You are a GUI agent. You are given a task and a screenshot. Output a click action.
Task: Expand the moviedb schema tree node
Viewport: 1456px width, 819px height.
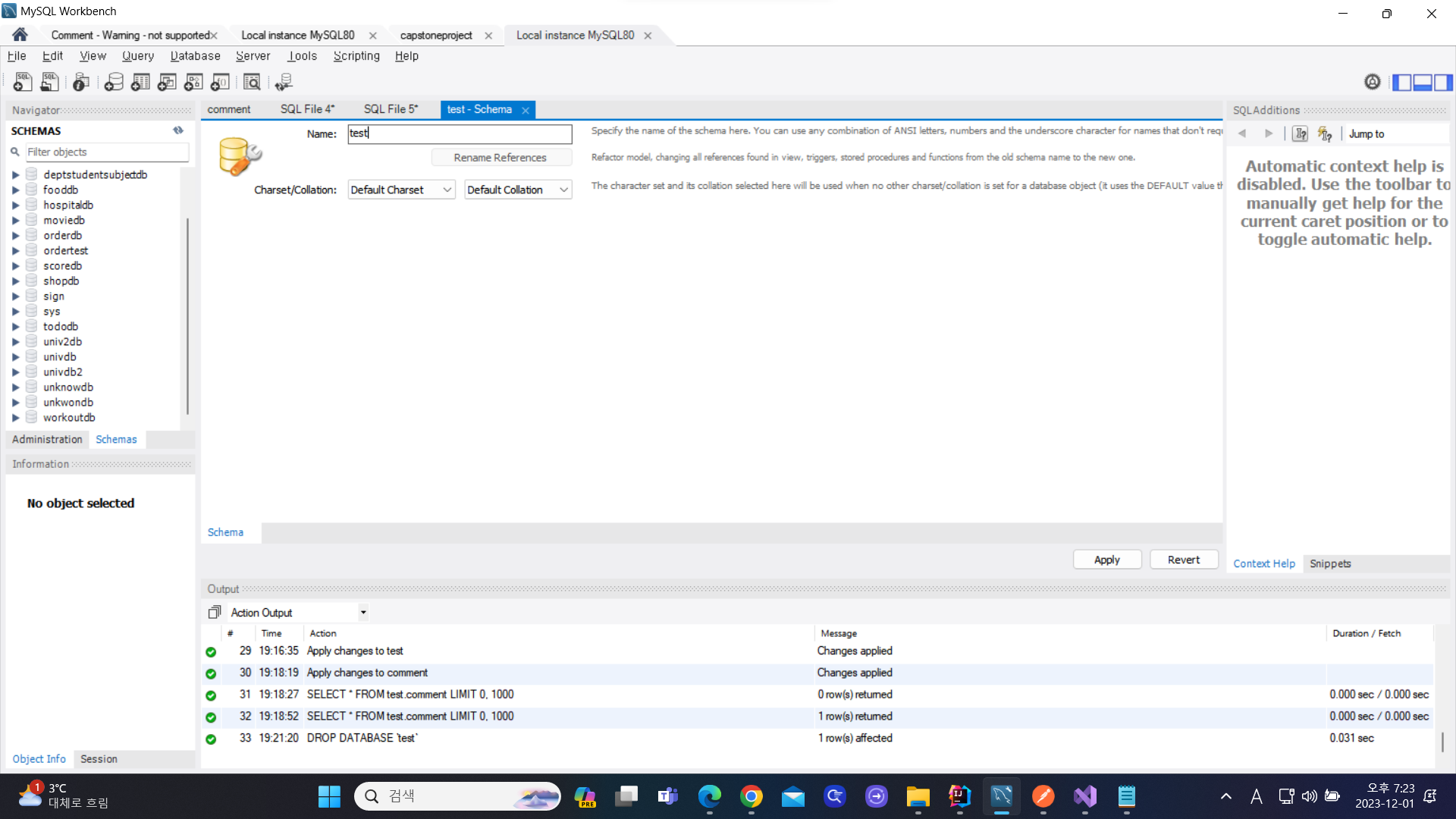tap(15, 221)
